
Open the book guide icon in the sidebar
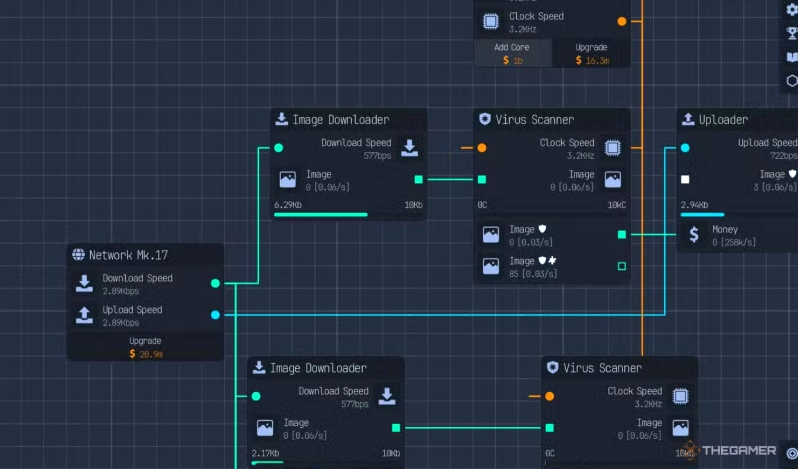pos(792,57)
